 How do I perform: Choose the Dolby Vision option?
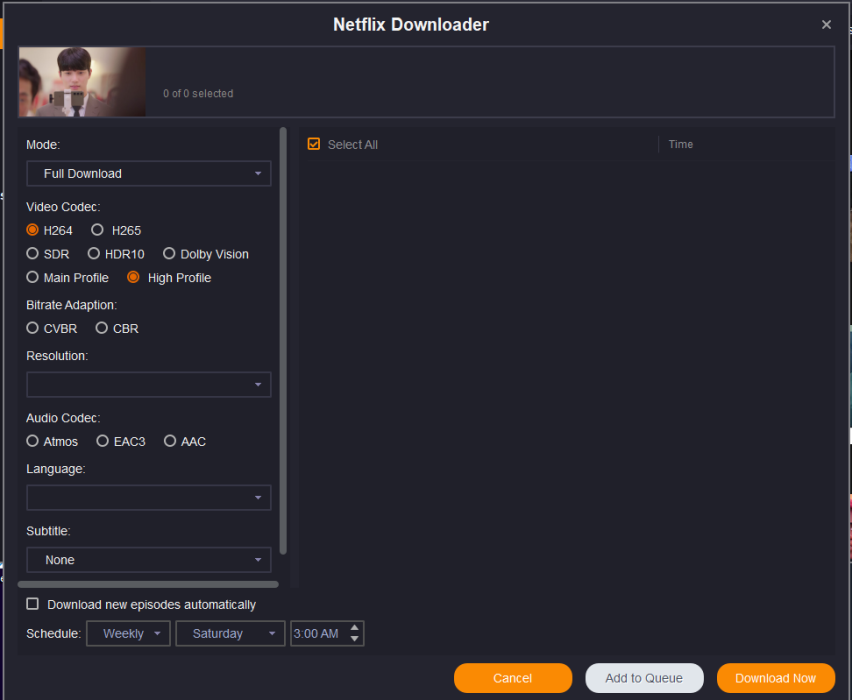point(169,254)
